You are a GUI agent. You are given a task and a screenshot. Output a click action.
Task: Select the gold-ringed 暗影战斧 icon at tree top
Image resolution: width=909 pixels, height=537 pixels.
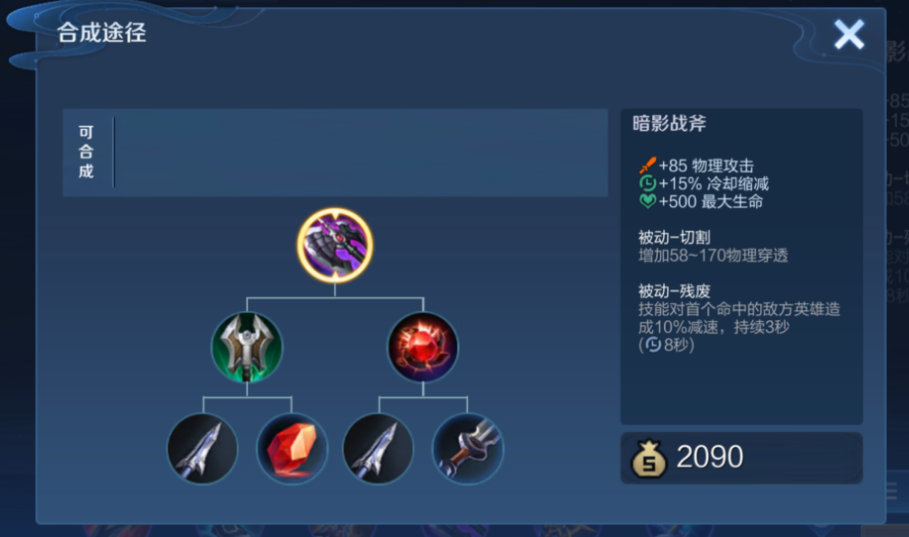pyautogui.click(x=335, y=245)
